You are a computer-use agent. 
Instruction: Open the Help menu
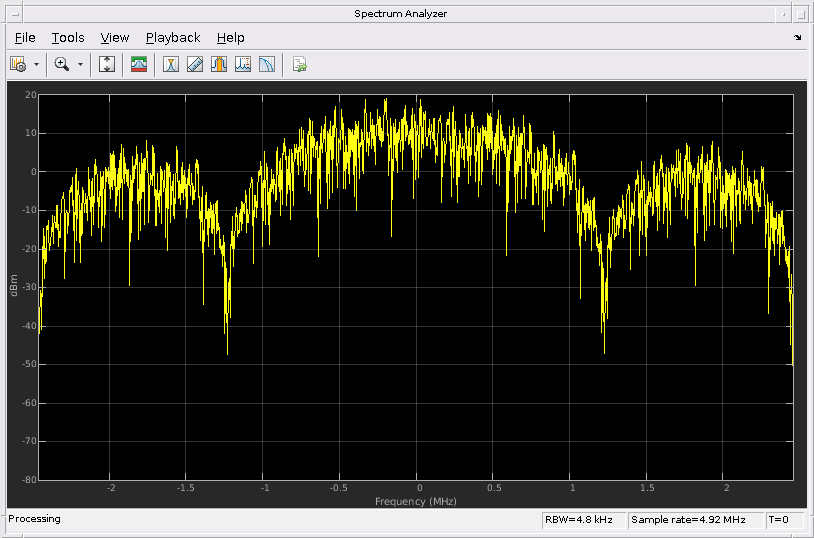(230, 37)
